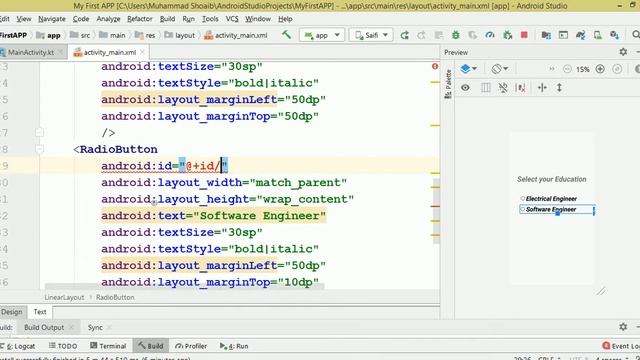This screenshot has width=640, height=360.
Task: Open the Build menu
Action: 167,19
